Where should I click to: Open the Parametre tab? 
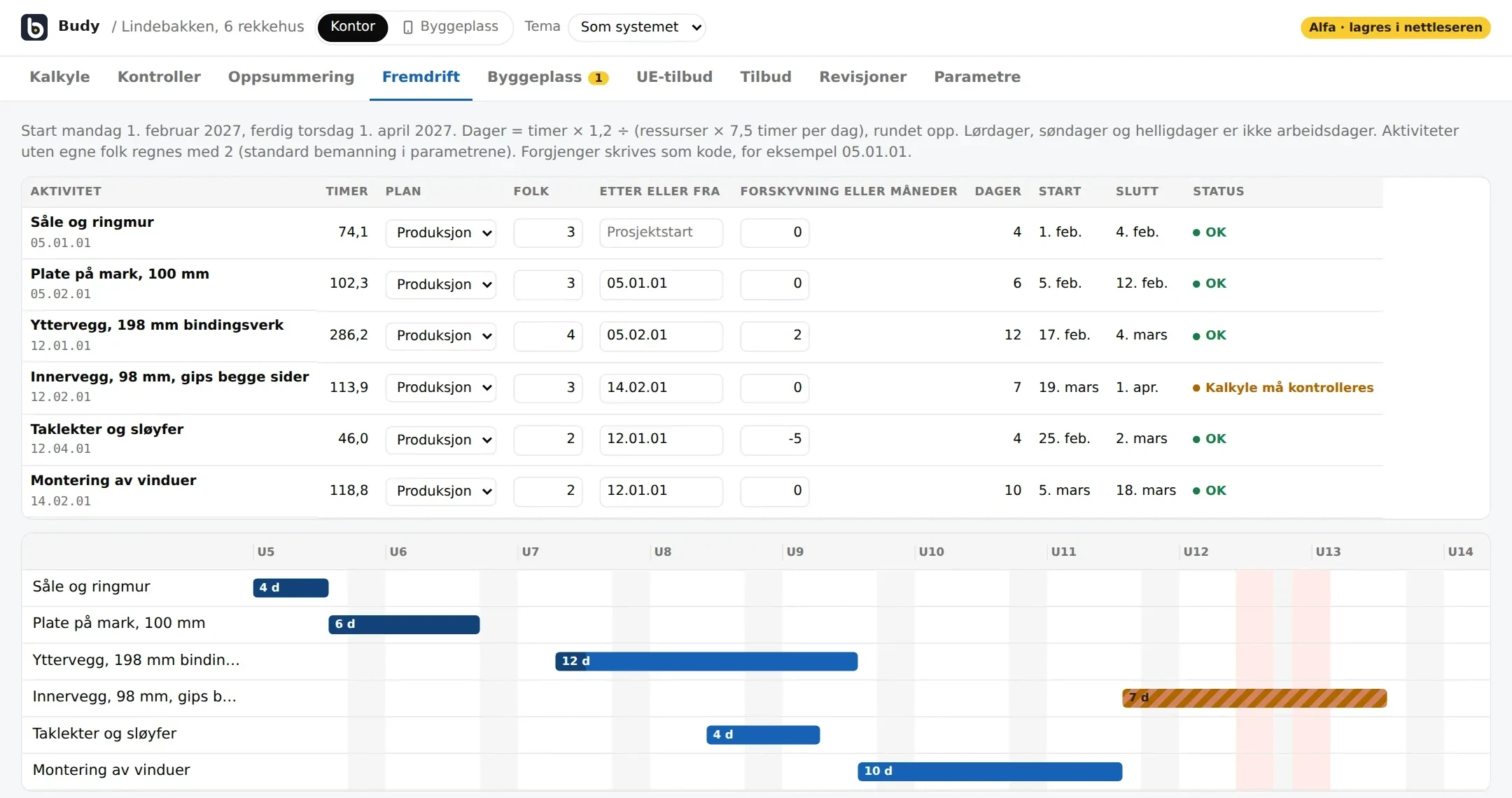click(977, 77)
